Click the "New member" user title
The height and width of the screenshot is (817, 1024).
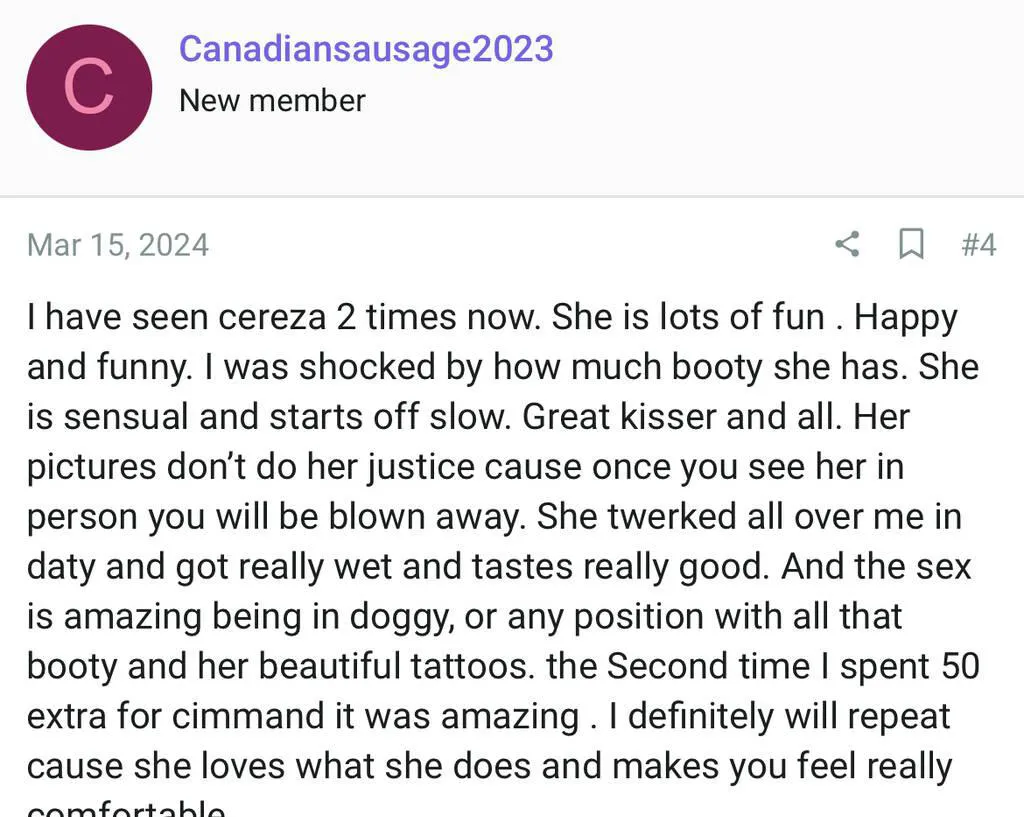[x=272, y=100]
